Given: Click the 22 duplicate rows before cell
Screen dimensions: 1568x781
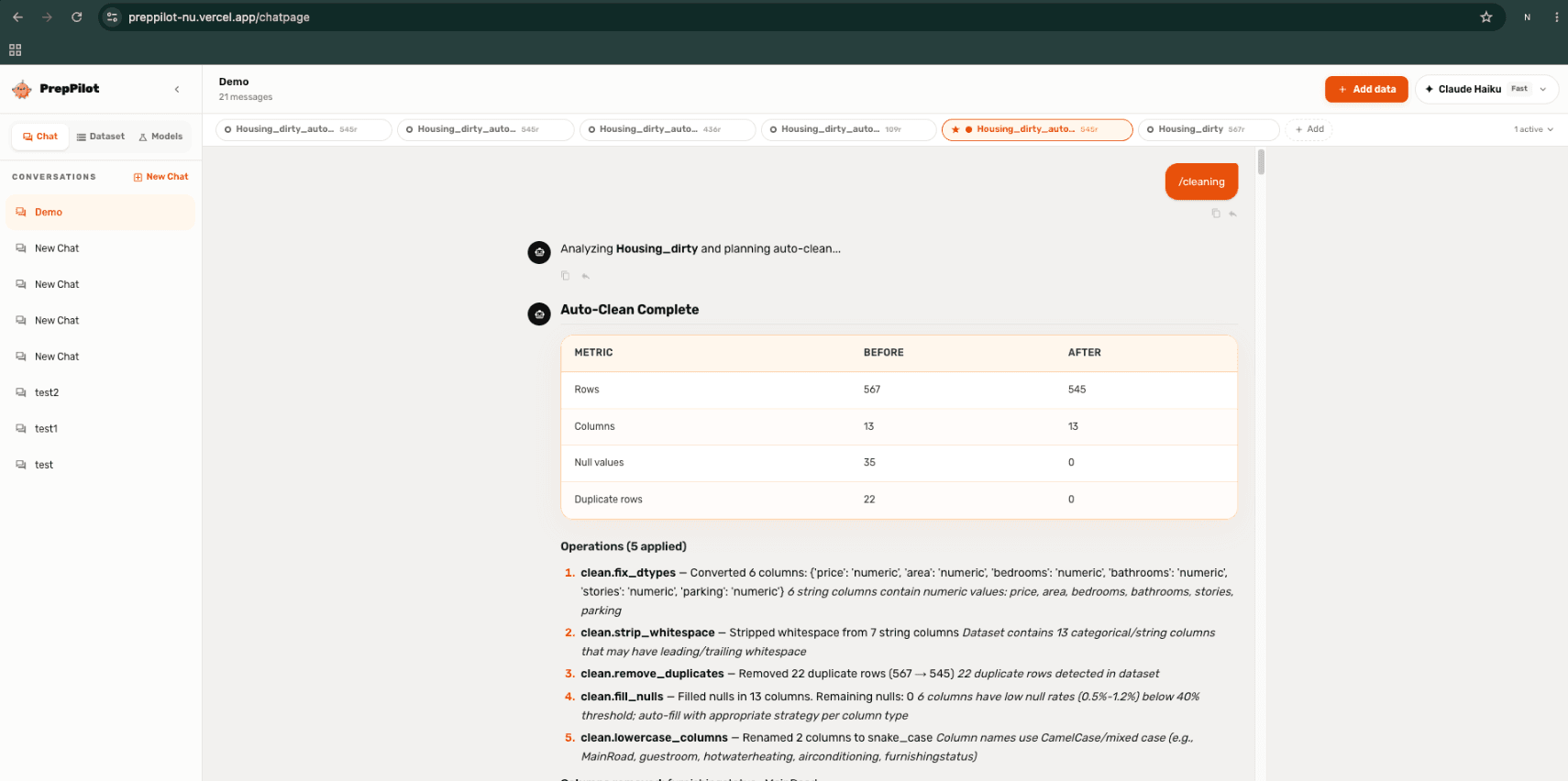Looking at the screenshot, I should (x=869, y=500).
